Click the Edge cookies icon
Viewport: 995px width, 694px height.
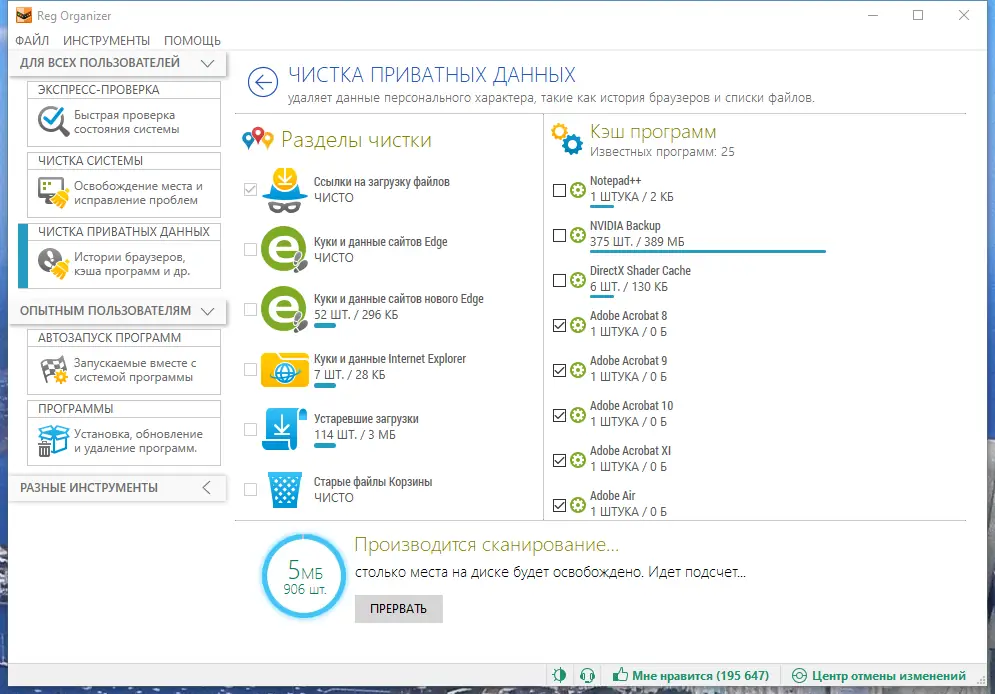coord(284,249)
